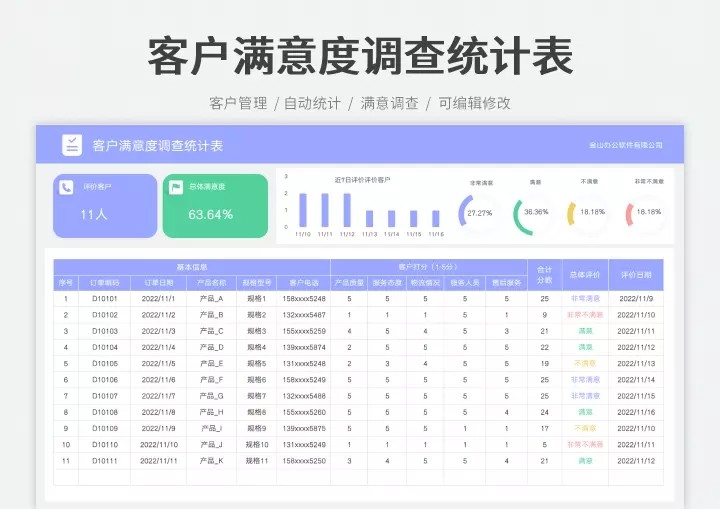Click the 服务人员 column header
The image size is (720, 509).
465,283
